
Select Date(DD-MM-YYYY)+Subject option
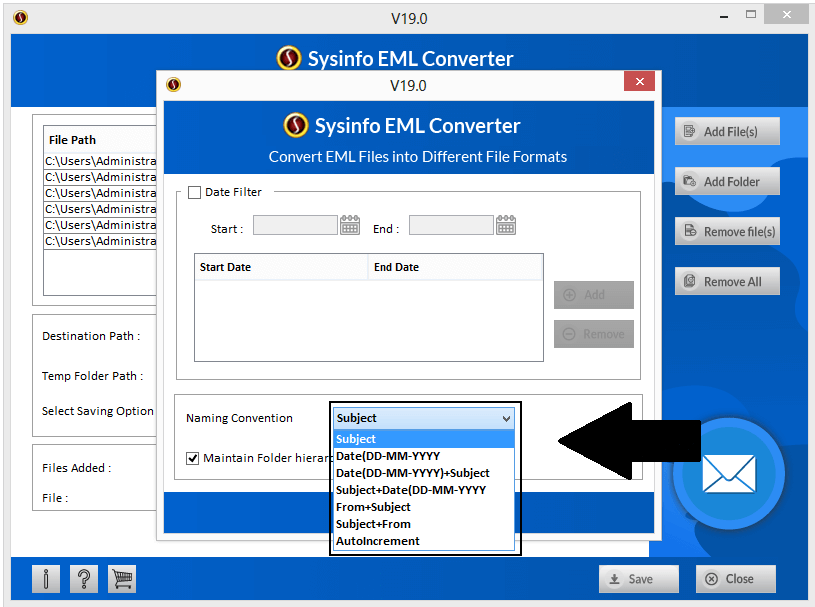pos(424,473)
